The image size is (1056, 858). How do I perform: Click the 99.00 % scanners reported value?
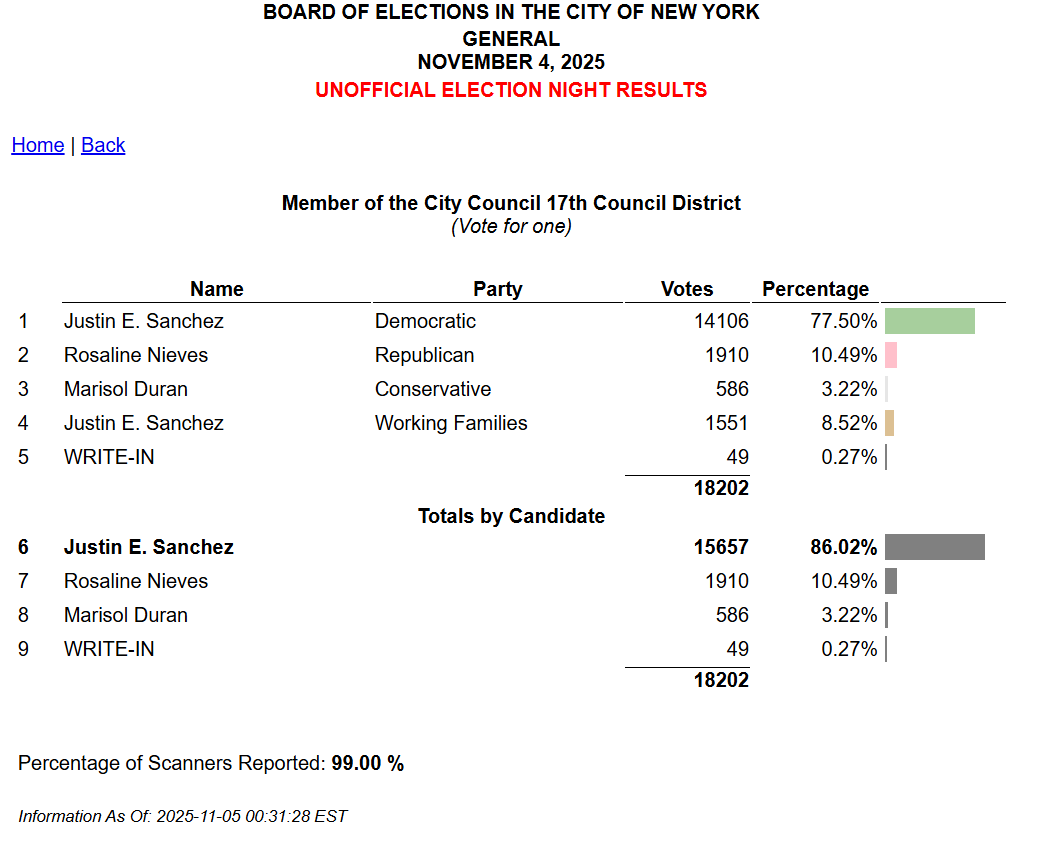(x=368, y=763)
